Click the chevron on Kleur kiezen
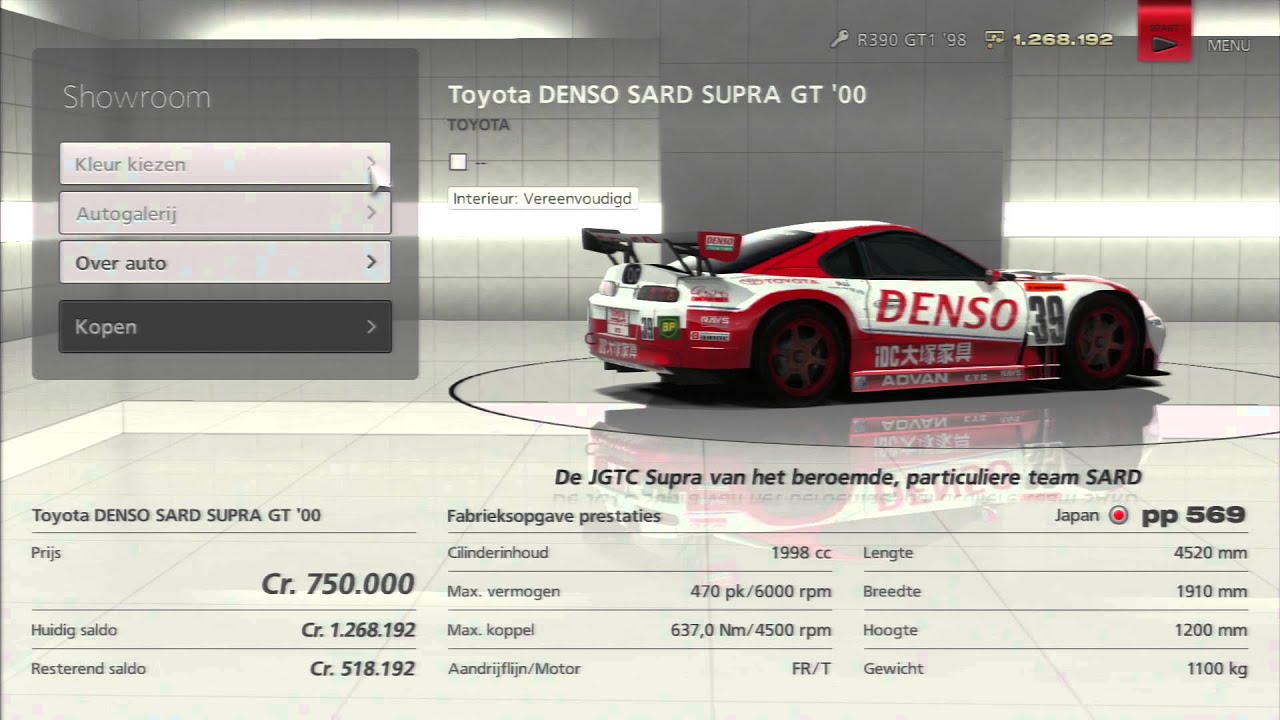Image resolution: width=1280 pixels, height=720 pixels. pyautogui.click(x=371, y=163)
